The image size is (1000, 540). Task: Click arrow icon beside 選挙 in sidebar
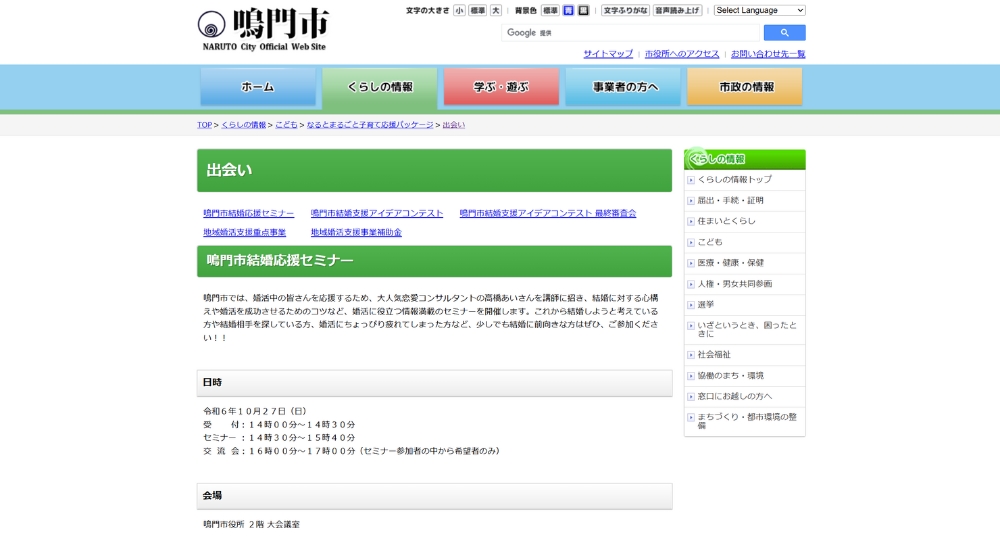click(x=691, y=304)
